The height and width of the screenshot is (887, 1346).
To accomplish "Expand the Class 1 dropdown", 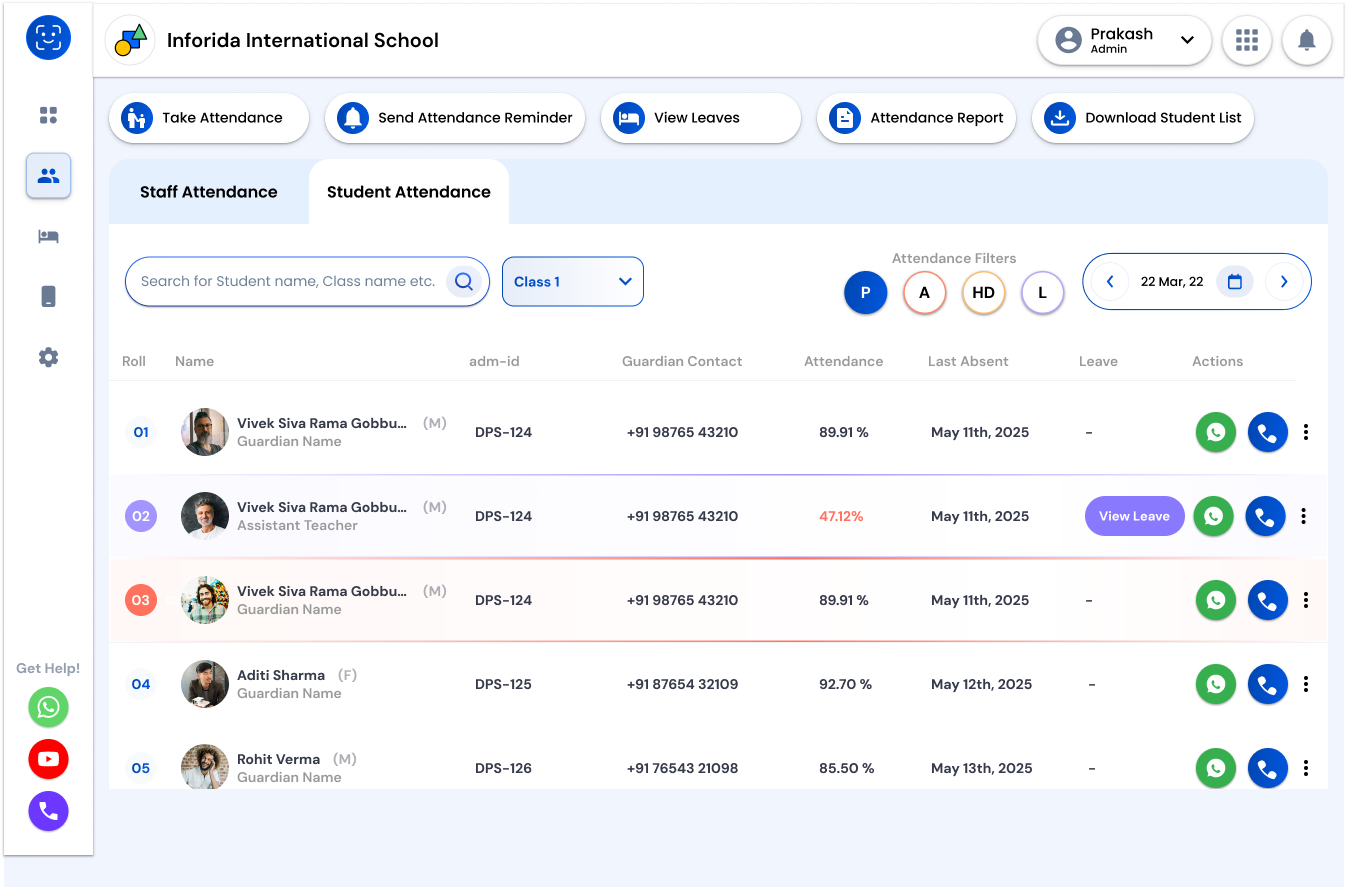I will [572, 282].
